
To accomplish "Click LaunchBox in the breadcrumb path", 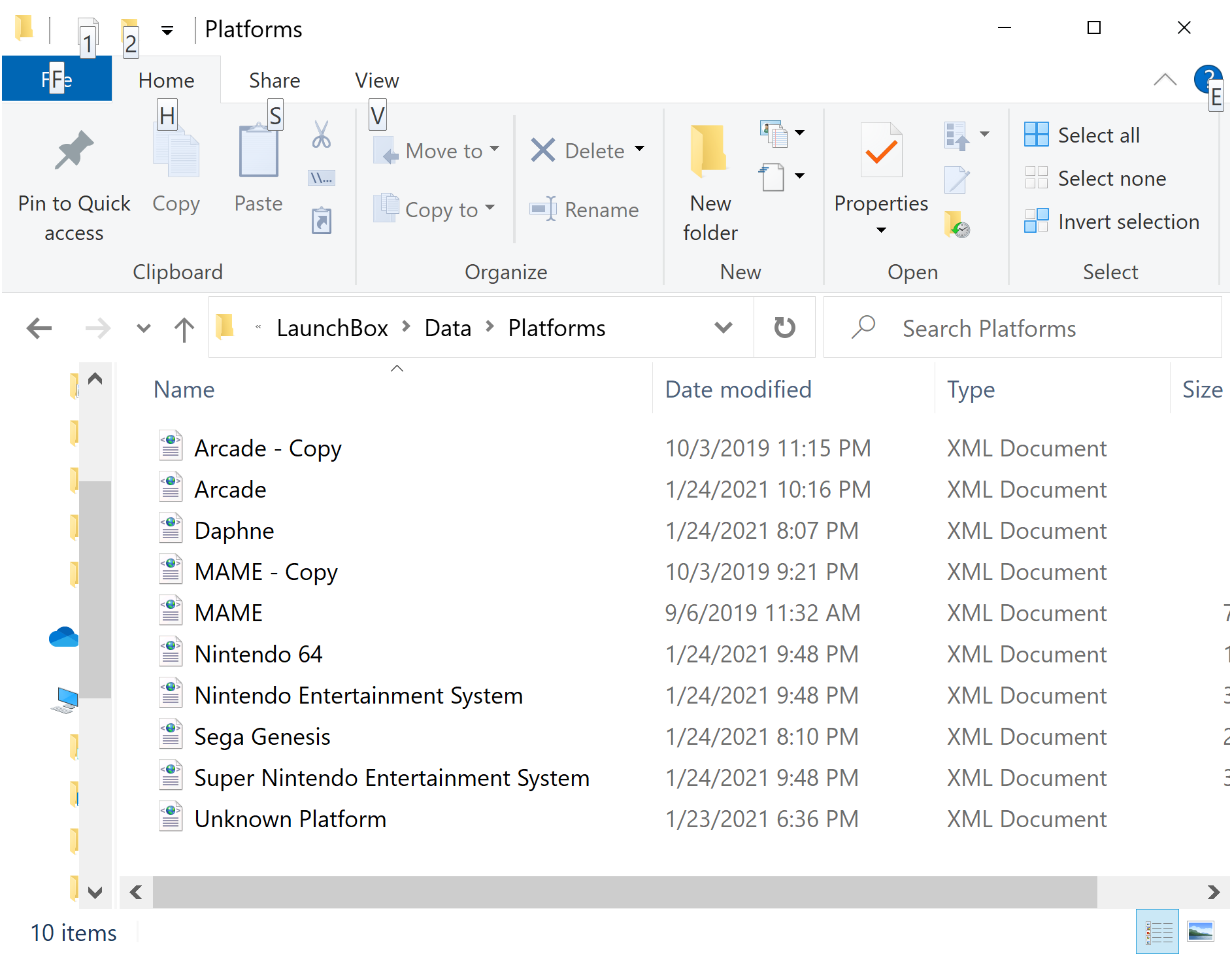I will click(332, 328).
